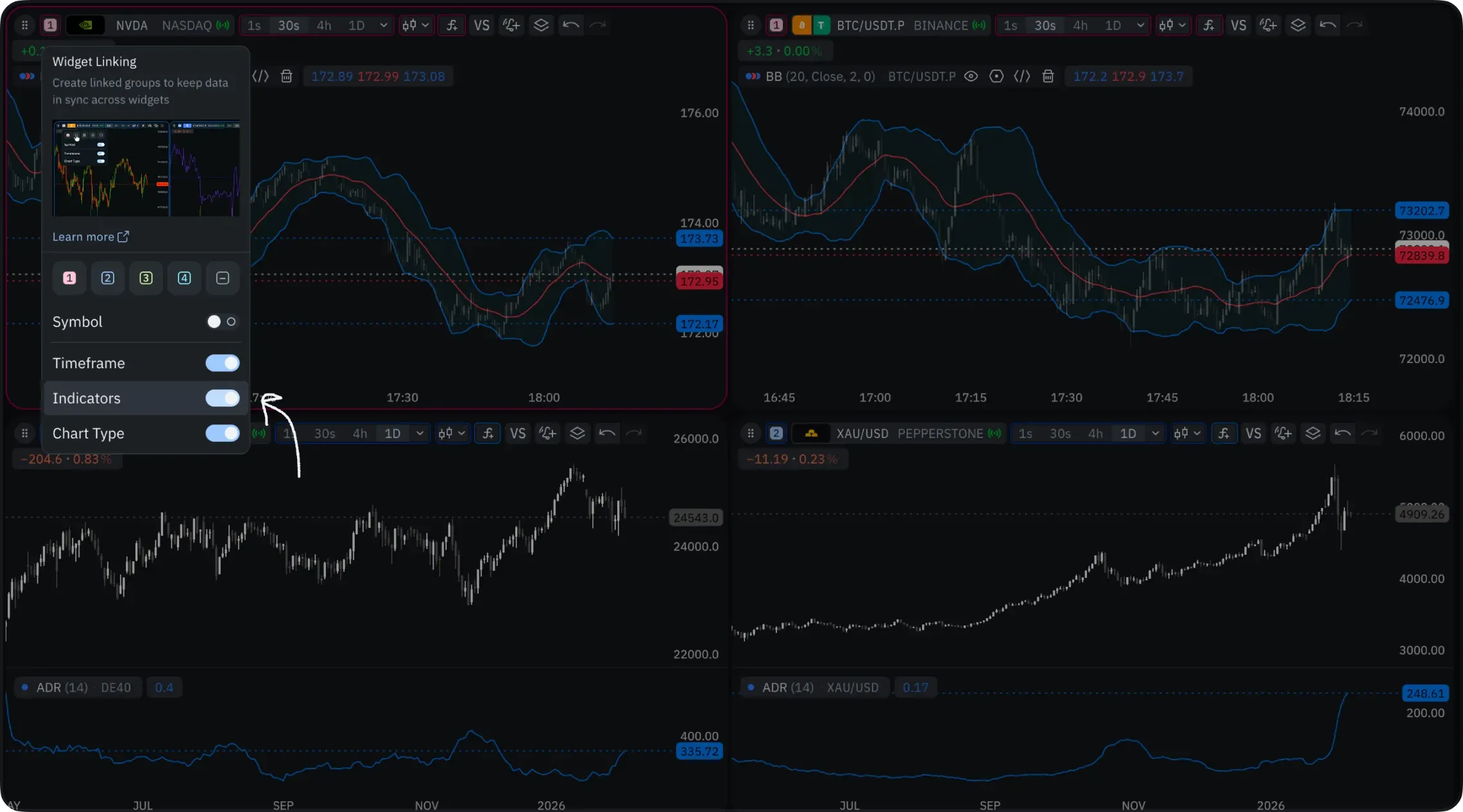Open layers icon on XAU/USD chart

(x=1313, y=434)
